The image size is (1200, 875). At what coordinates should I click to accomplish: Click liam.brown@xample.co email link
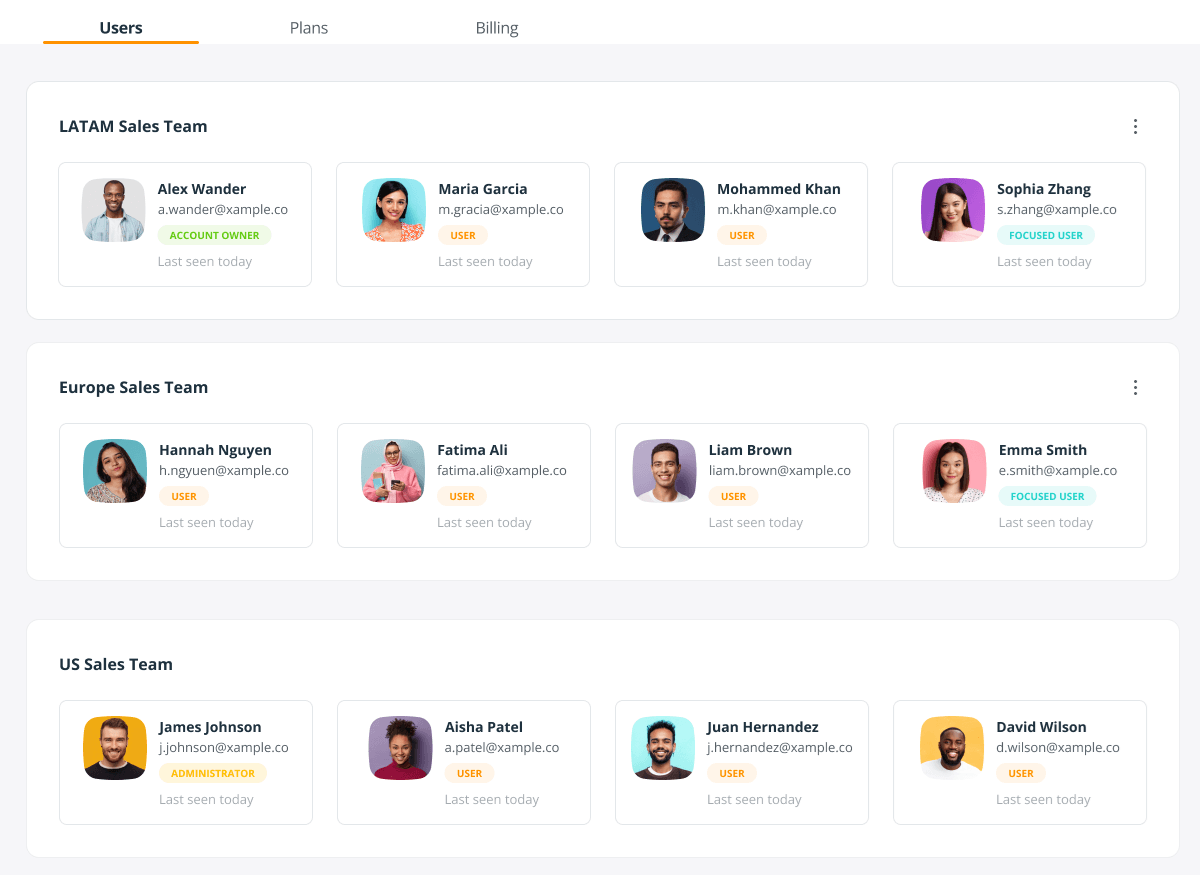779,470
